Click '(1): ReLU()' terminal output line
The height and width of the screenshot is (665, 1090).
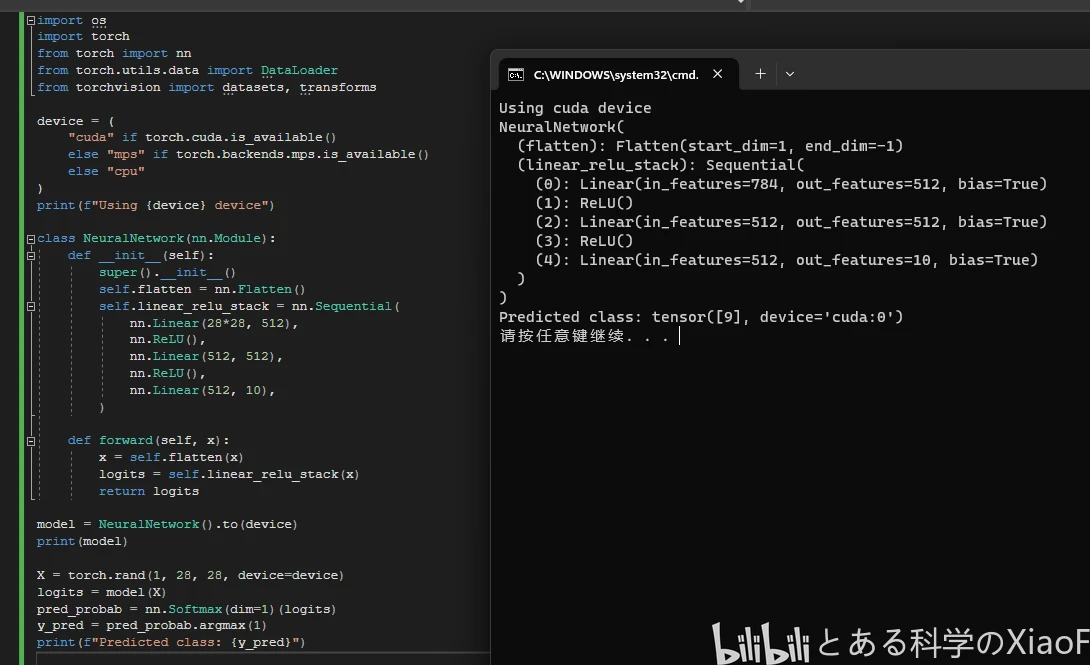584,203
